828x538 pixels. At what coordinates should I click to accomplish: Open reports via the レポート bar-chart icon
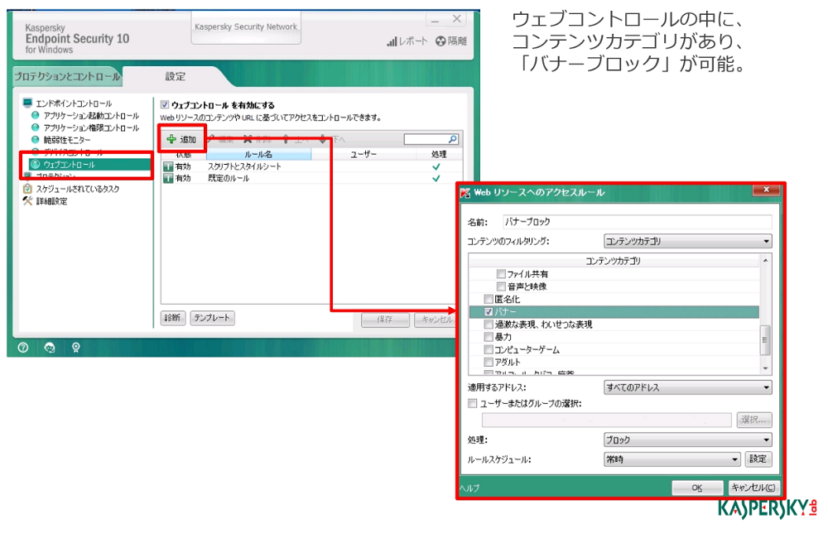coord(391,41)
